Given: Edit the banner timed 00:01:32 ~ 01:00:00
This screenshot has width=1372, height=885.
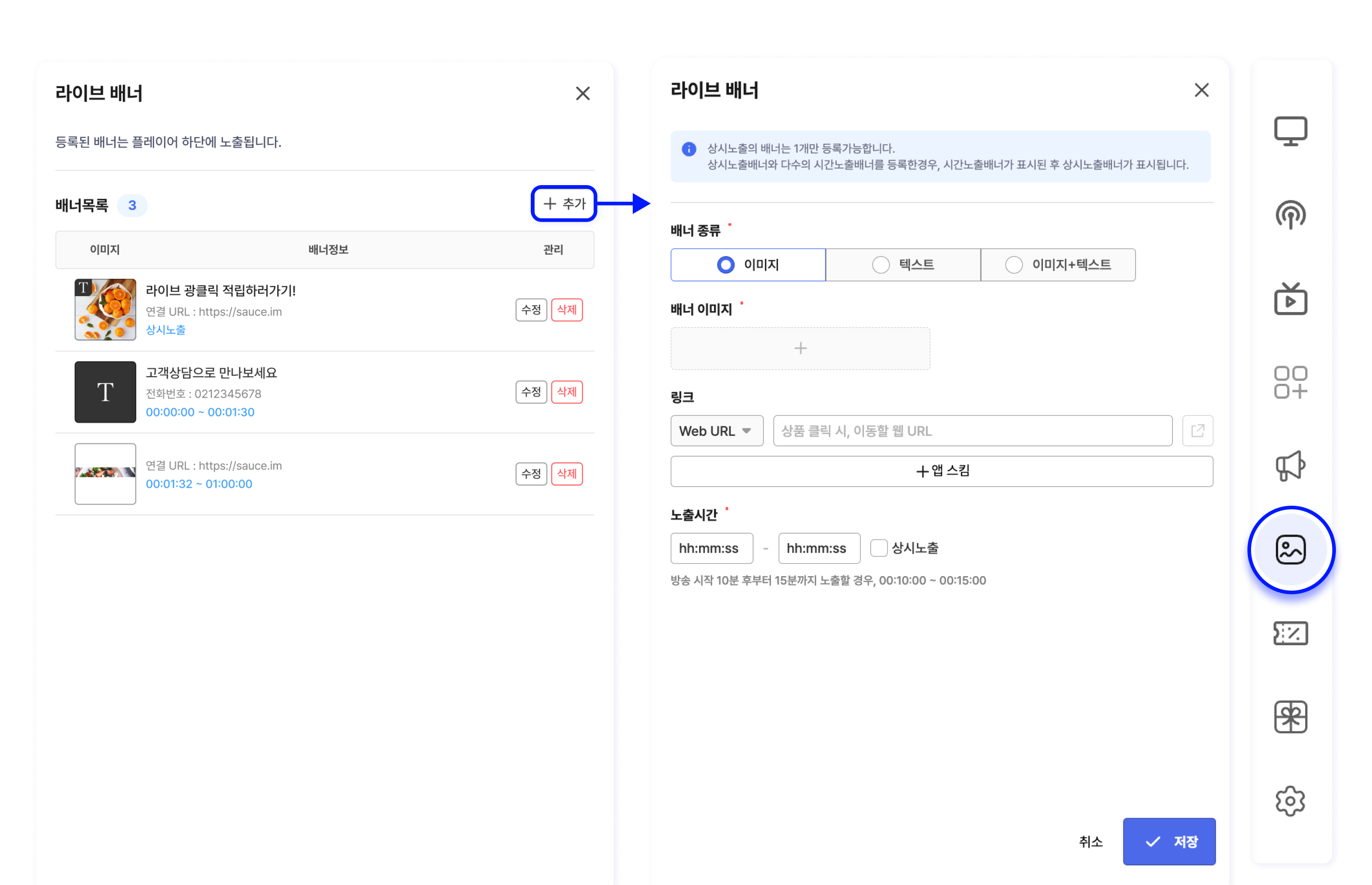Looking at the screenshot, I should click(x=531, y=474).
